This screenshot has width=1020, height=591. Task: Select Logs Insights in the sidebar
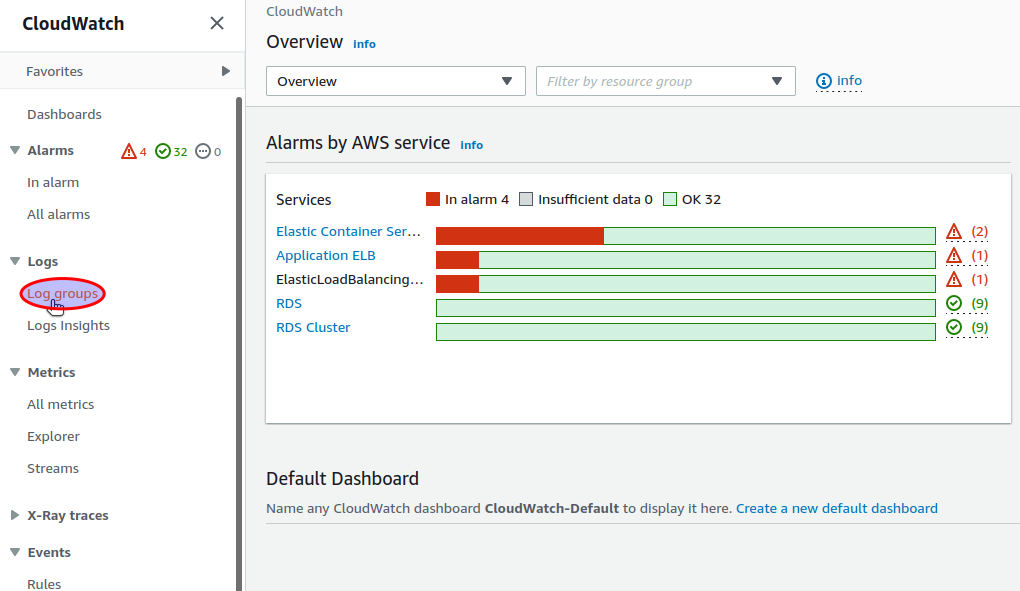(x=68, y=325)
